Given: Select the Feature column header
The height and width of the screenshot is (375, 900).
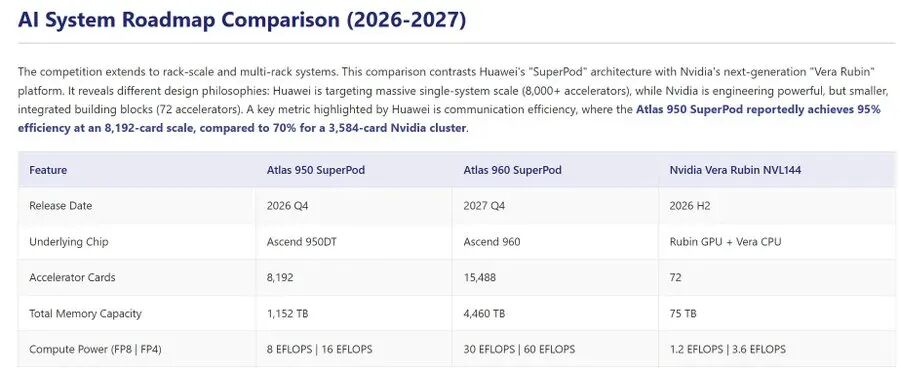Looking at the screenshot, I should [x=48, y=170].
